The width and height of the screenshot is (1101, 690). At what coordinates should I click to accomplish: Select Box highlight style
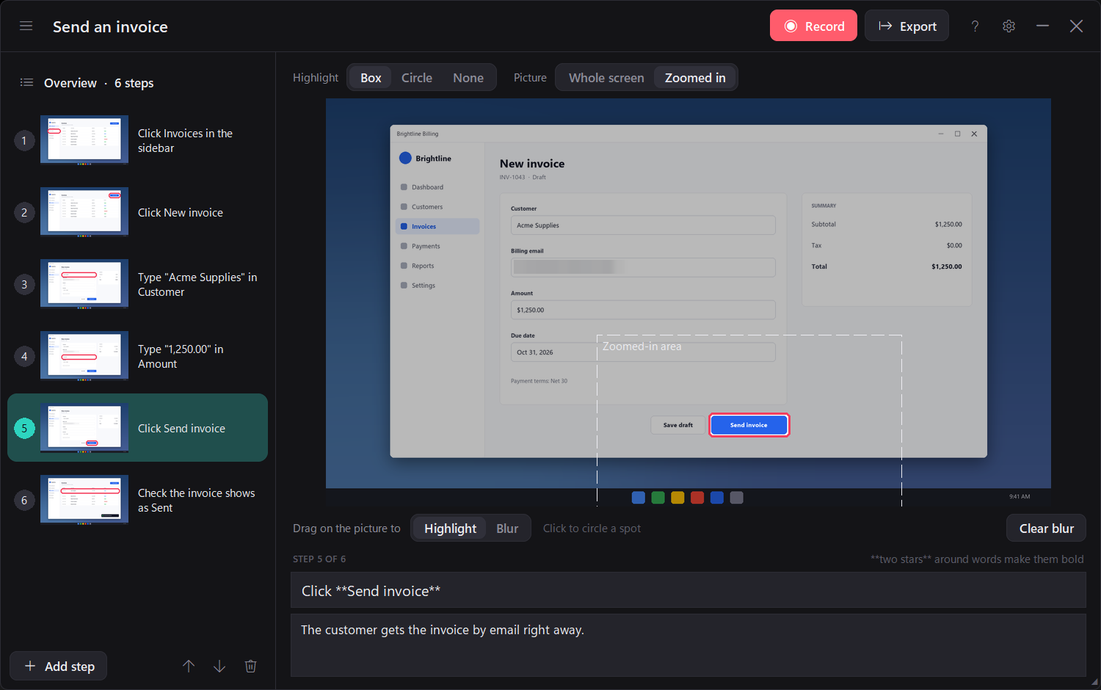pyautogui.click(x=371, y=78)
